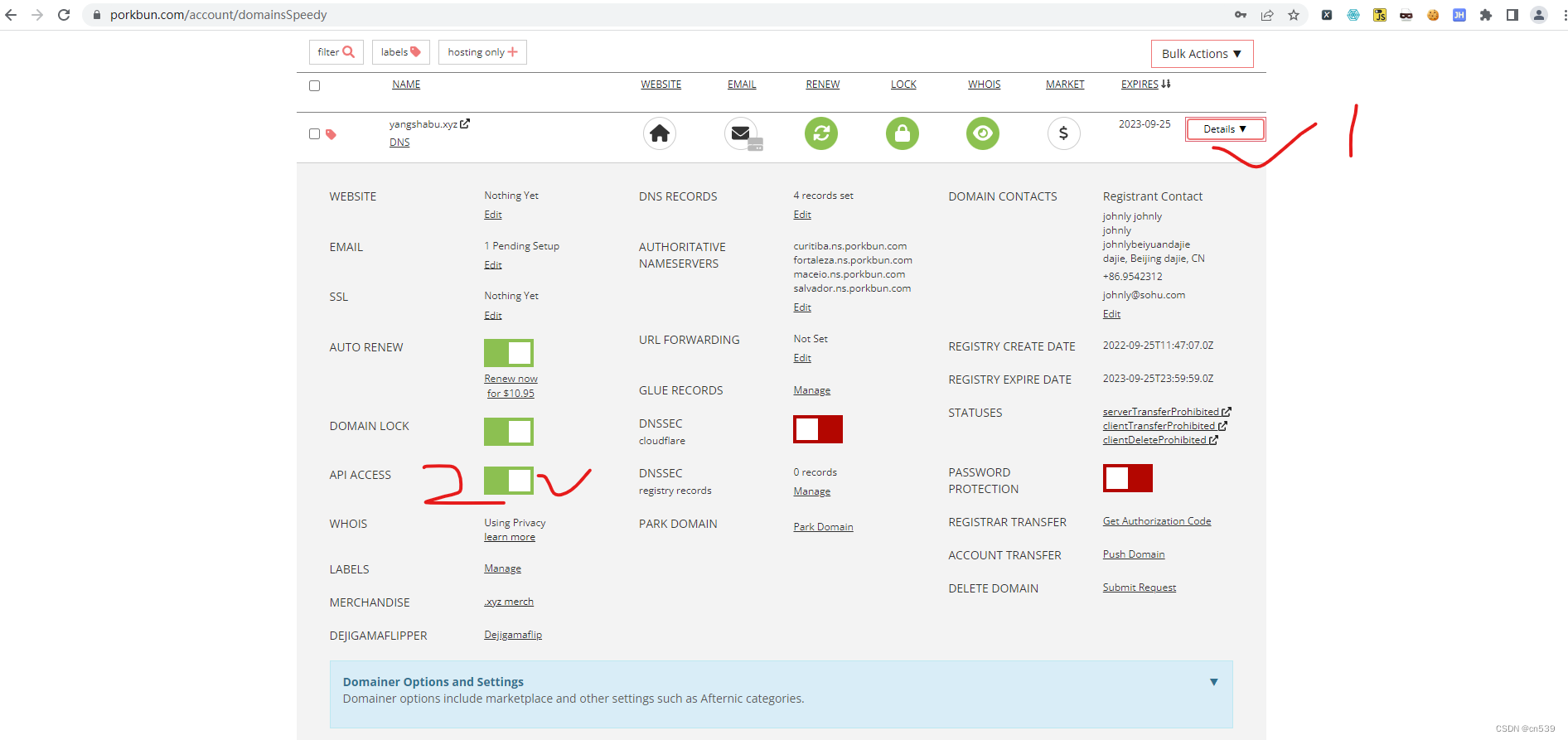Image resolution: width=1568 pixels, height=740 pixels.
Task: Click the labels tag button
Action: click(x=401, y=52)
